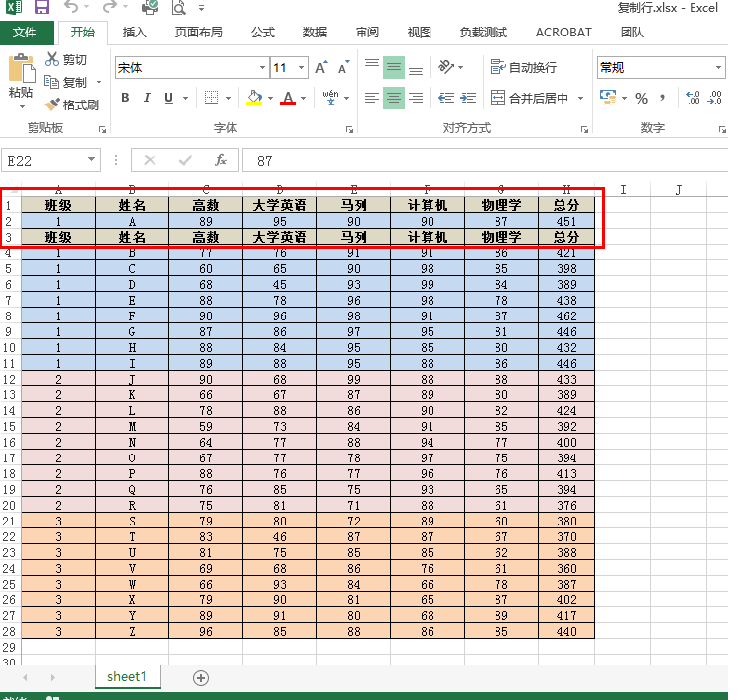
Task: Open the 字体 group dialog launcher
Action: point(349,129)
